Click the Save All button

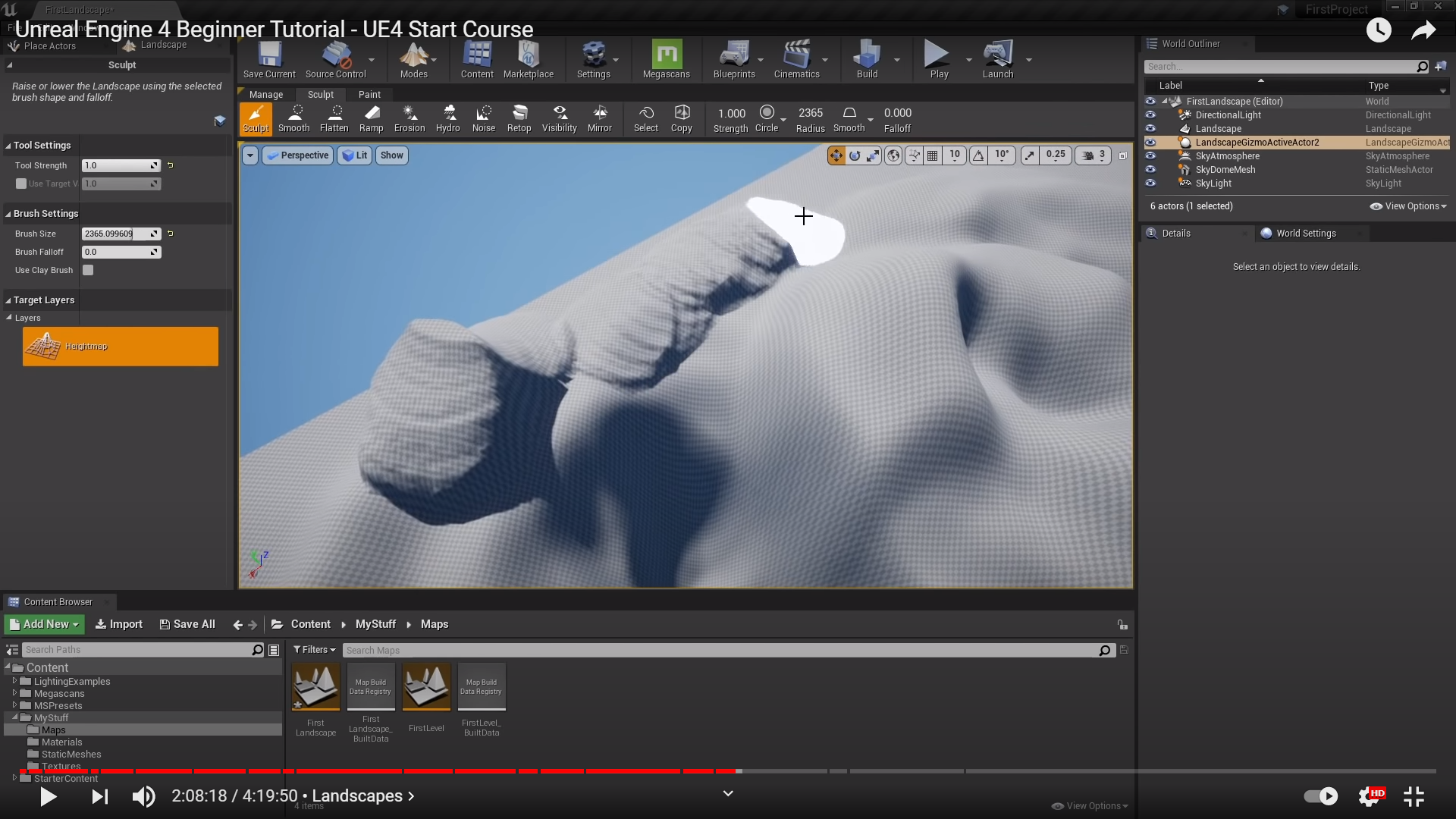click(187, 624)
